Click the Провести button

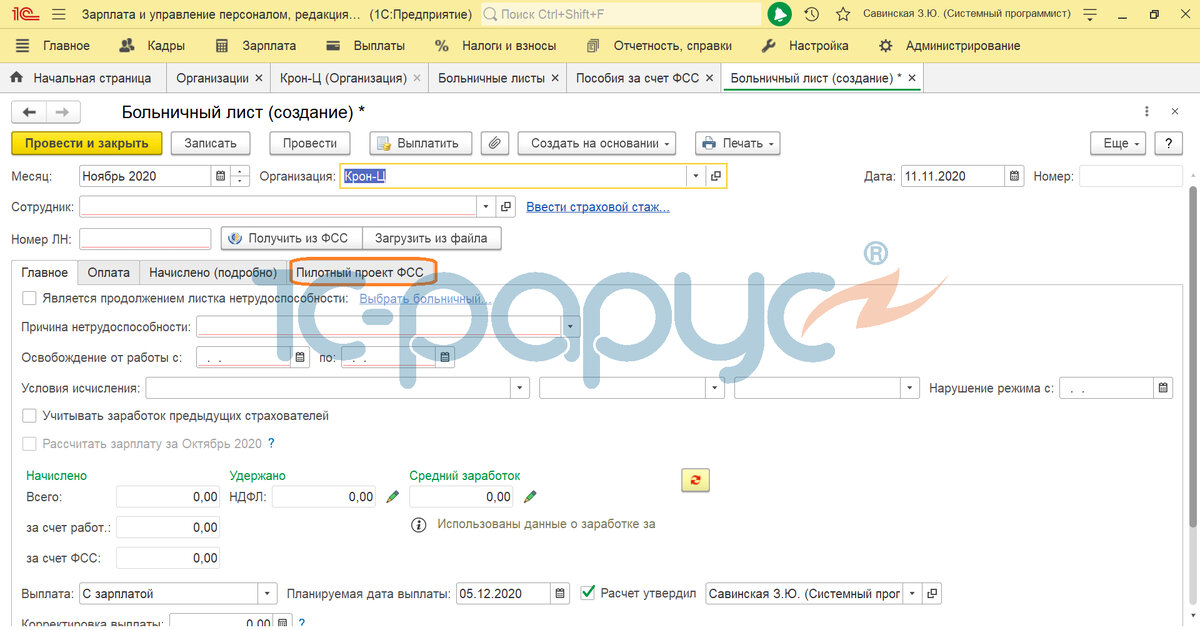310,143
